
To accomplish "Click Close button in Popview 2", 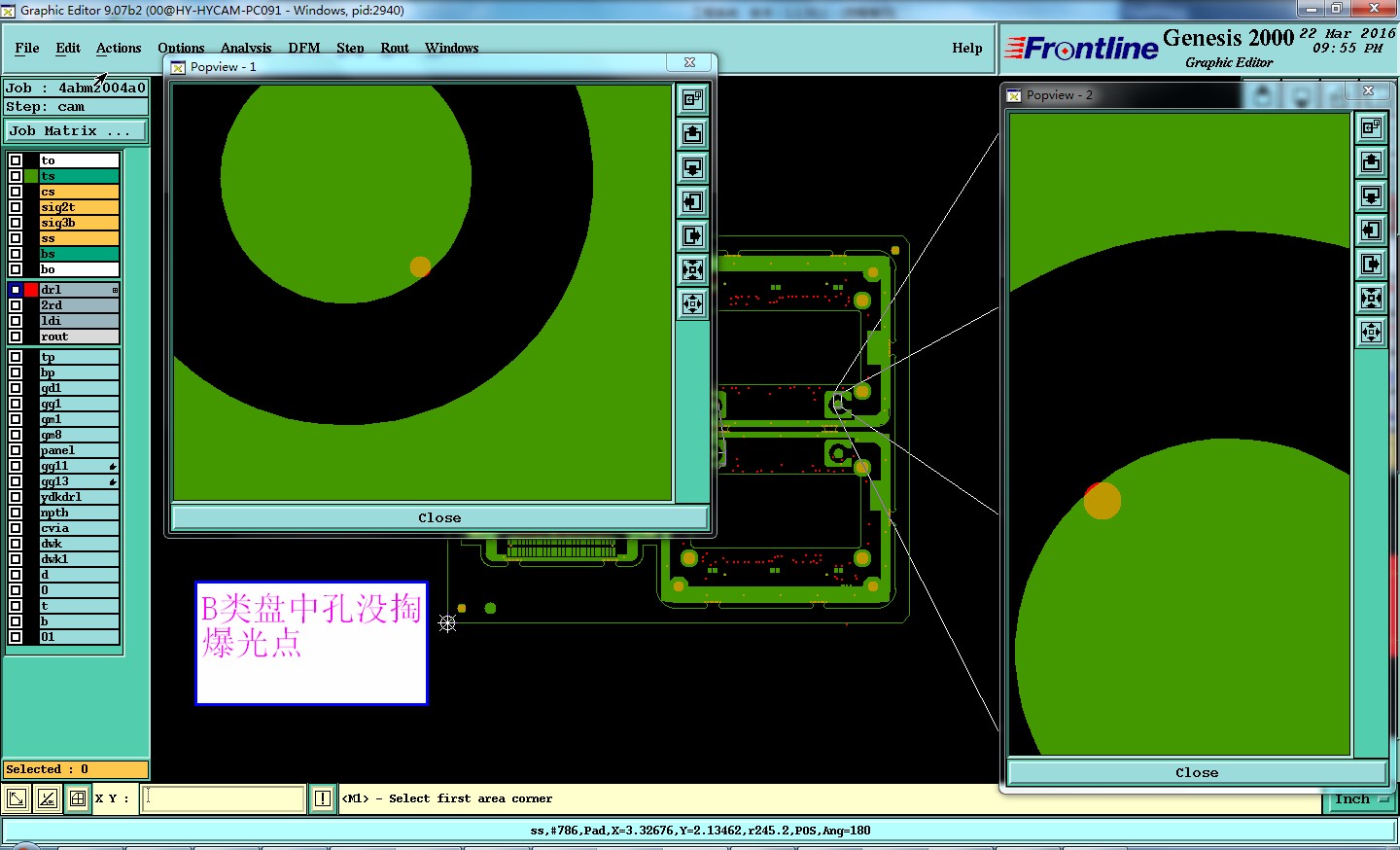I will point(1197,772).
